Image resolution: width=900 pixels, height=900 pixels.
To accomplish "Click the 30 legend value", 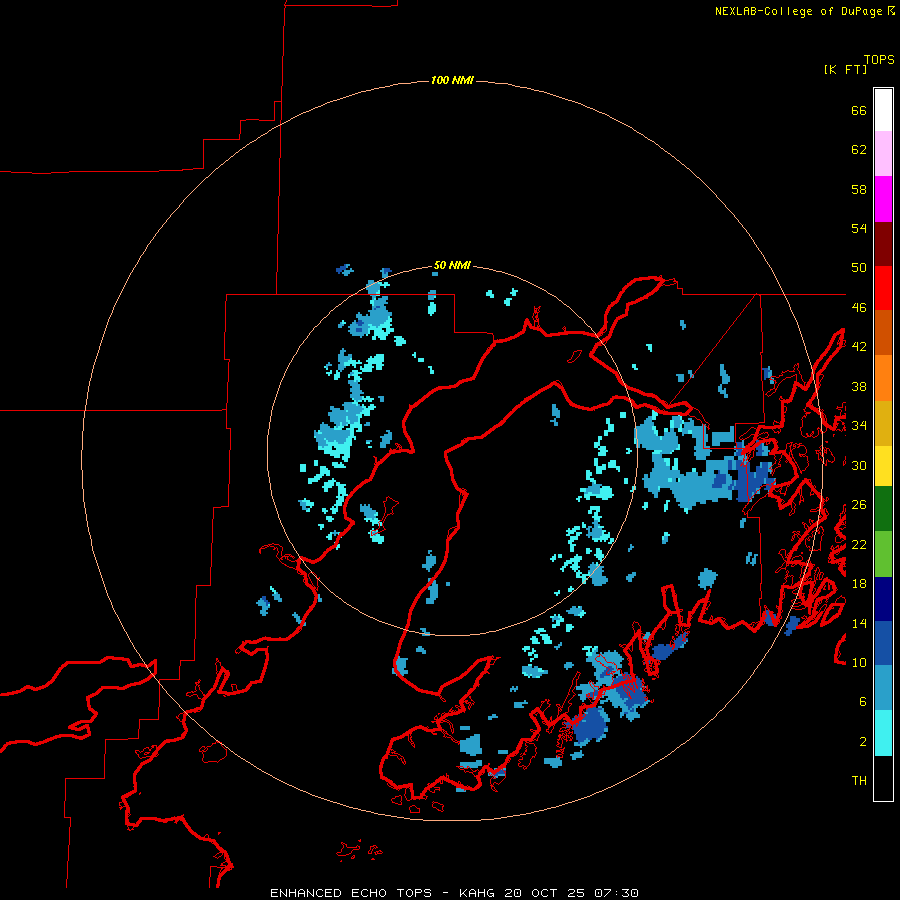I will (x=859, y=465).
